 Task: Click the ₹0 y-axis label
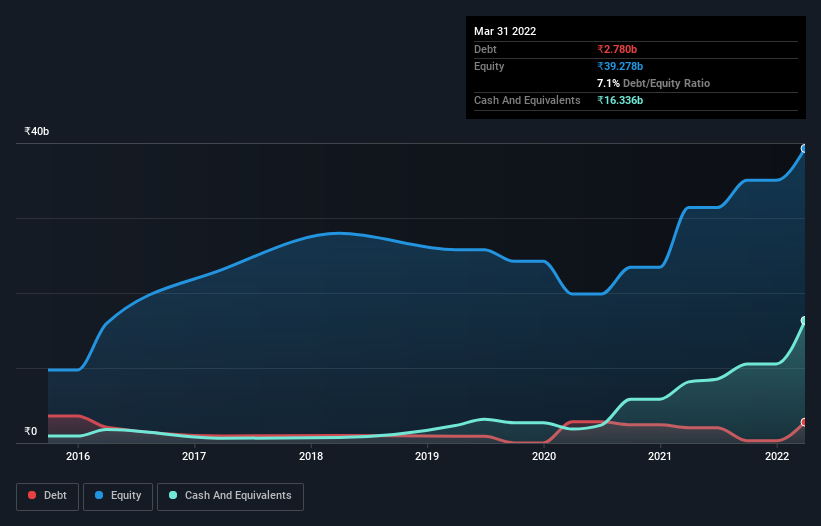(x=31, y=431)
